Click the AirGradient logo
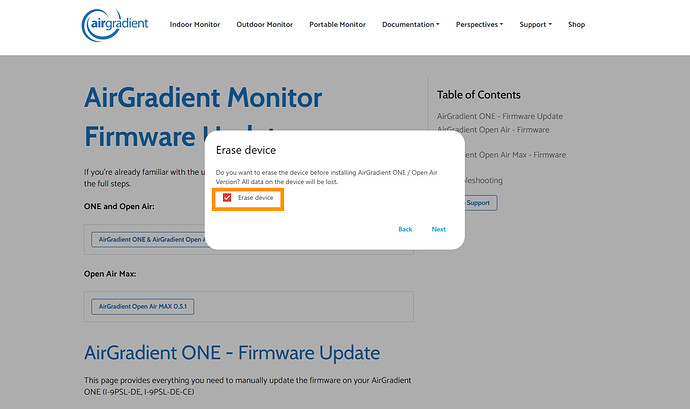Image resolution: width=690 pixels, height=409 pixels. (115, 25)
